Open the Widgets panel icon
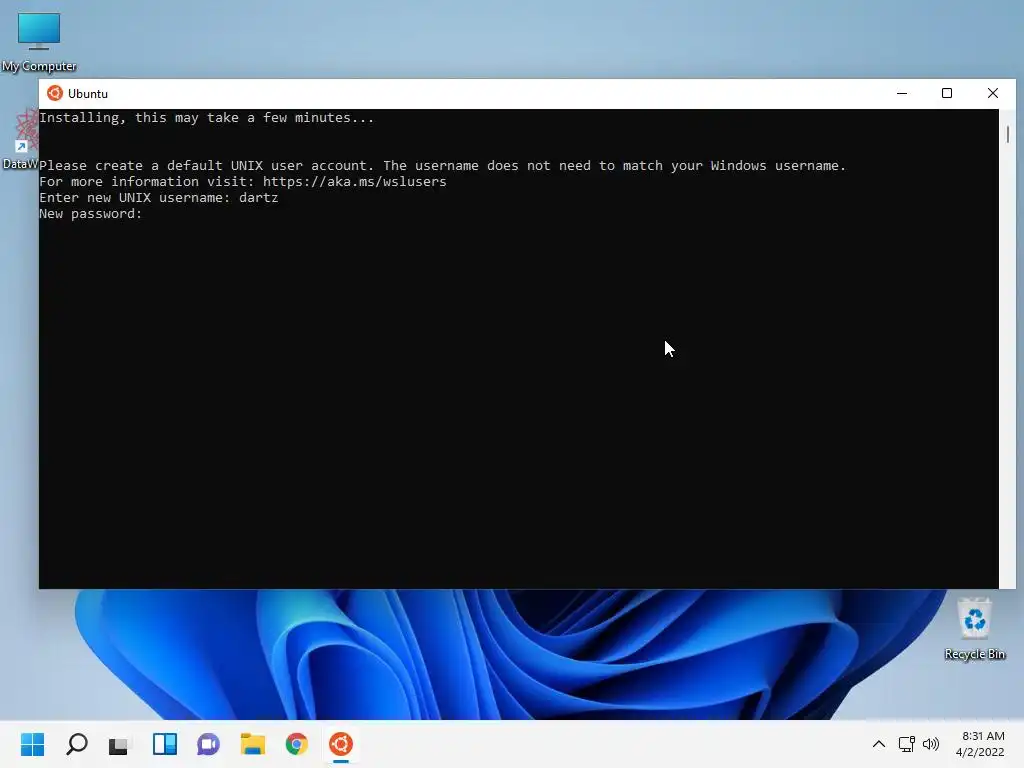This screenshot has height=768, width=1024. click(165, 744)
